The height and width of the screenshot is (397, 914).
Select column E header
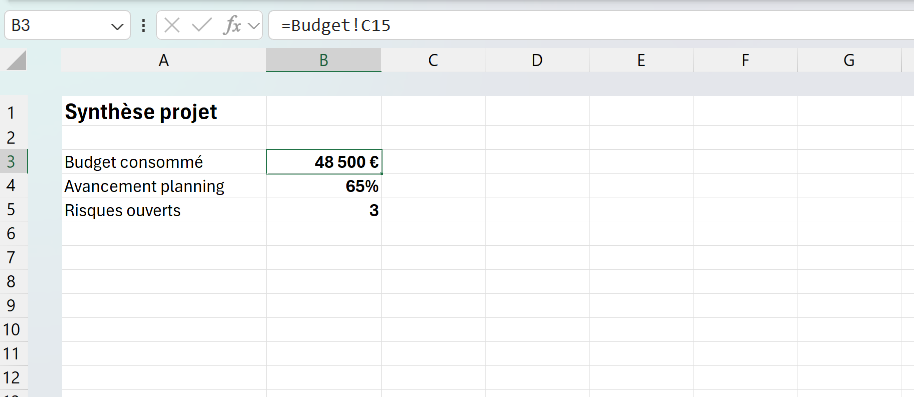(x=641, y=60)
